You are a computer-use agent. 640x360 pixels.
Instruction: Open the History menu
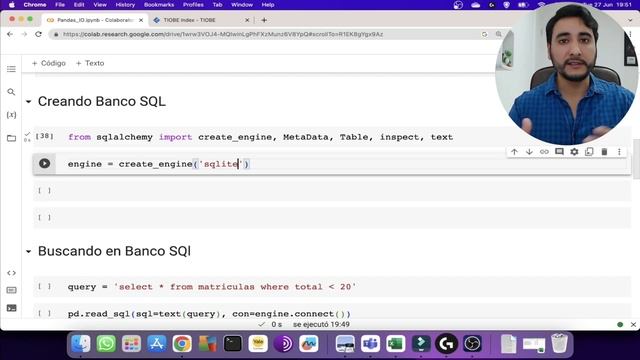coord(125,5)
